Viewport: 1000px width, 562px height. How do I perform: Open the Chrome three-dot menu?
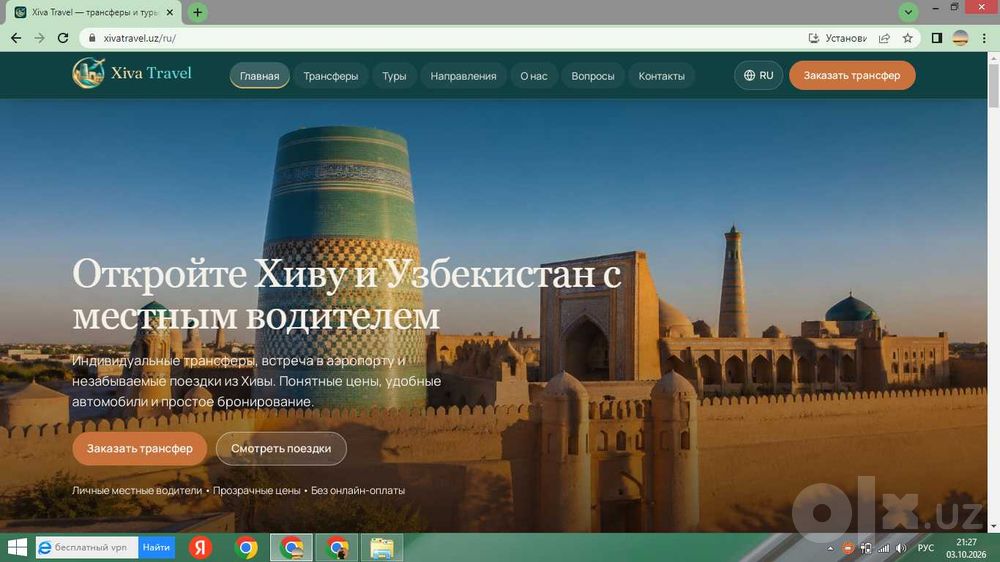(984, 38)
